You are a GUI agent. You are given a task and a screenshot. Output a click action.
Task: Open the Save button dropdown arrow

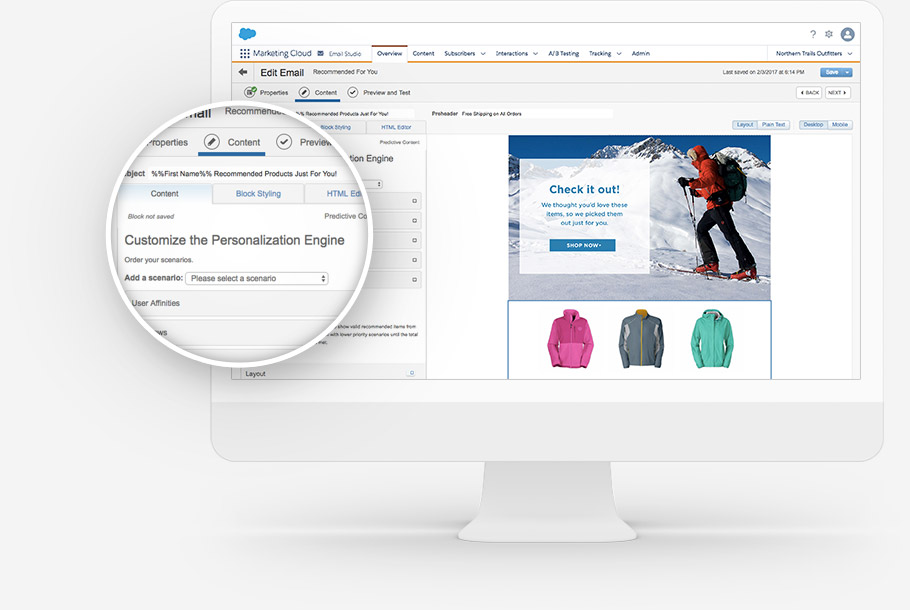click(847, 73)
